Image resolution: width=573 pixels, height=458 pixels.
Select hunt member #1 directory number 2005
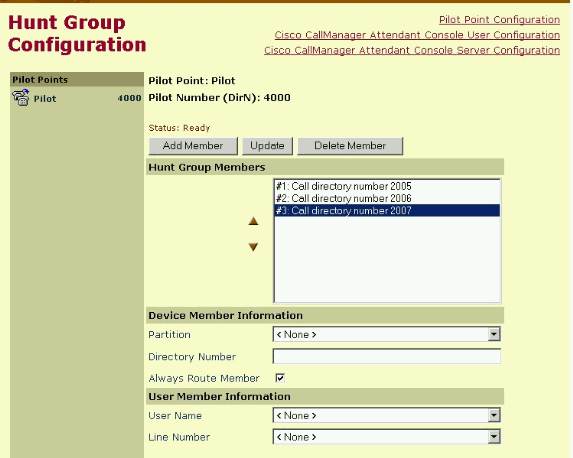tap(387, 186)
